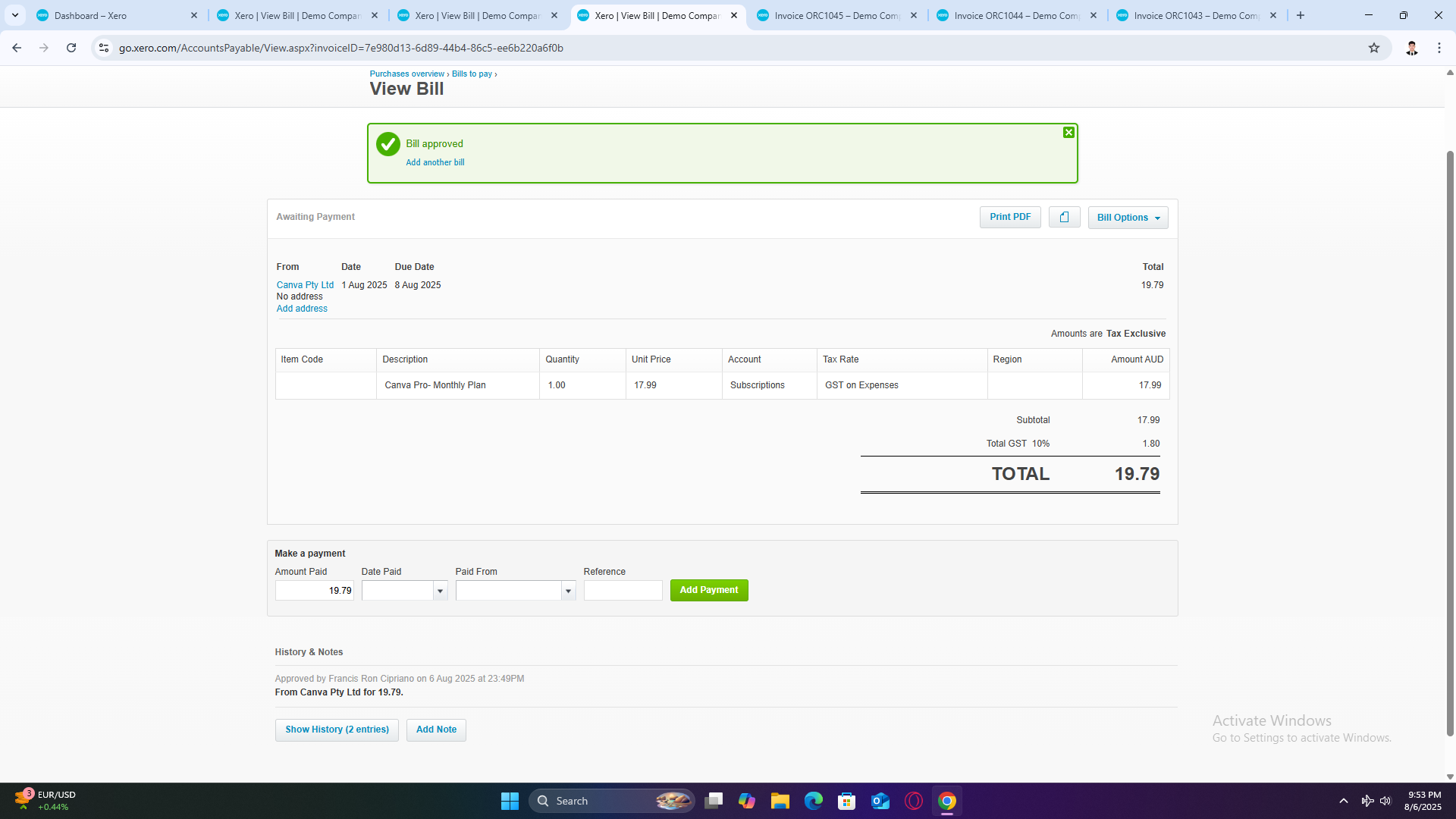
Task: Open Outlook from the taskbar
Action: [880, 801]
